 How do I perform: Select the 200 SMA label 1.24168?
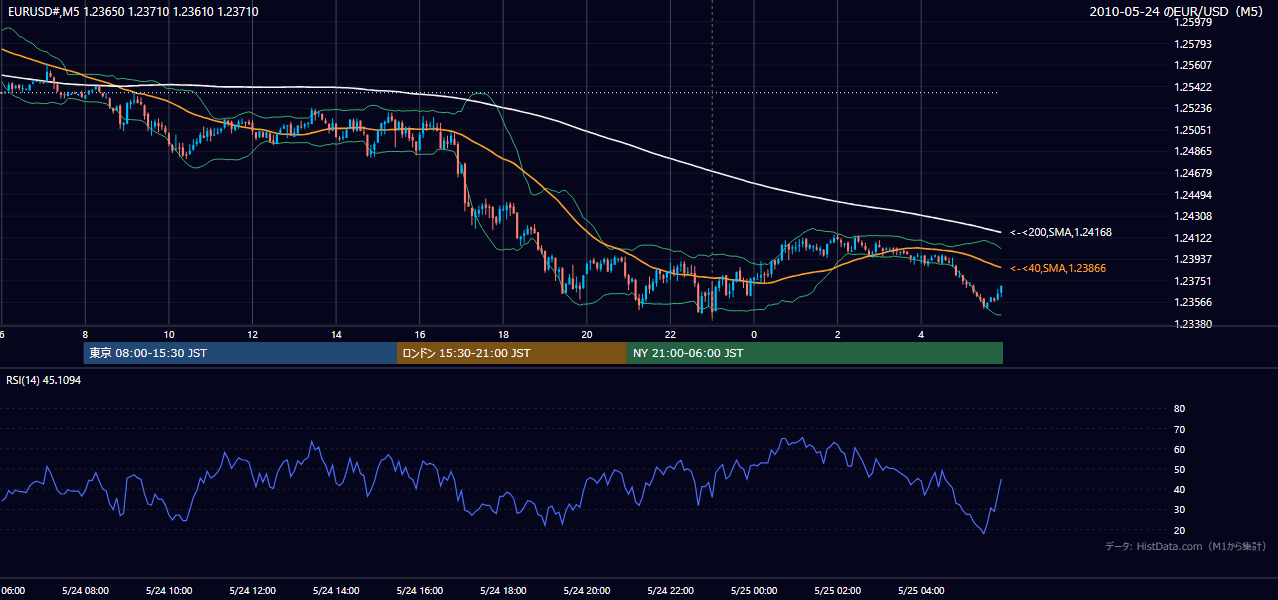1061,232
